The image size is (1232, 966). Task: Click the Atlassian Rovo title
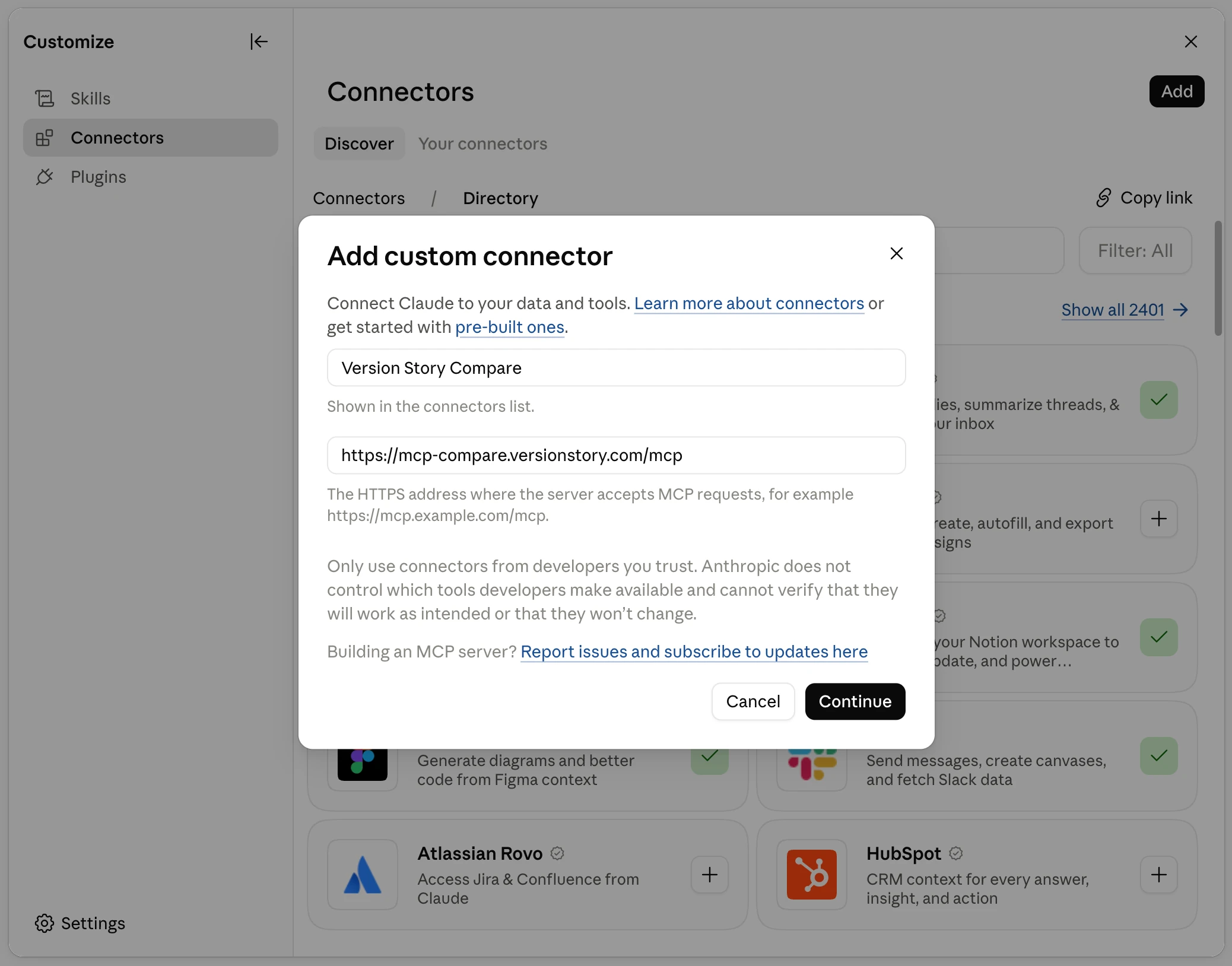point(480,853)
